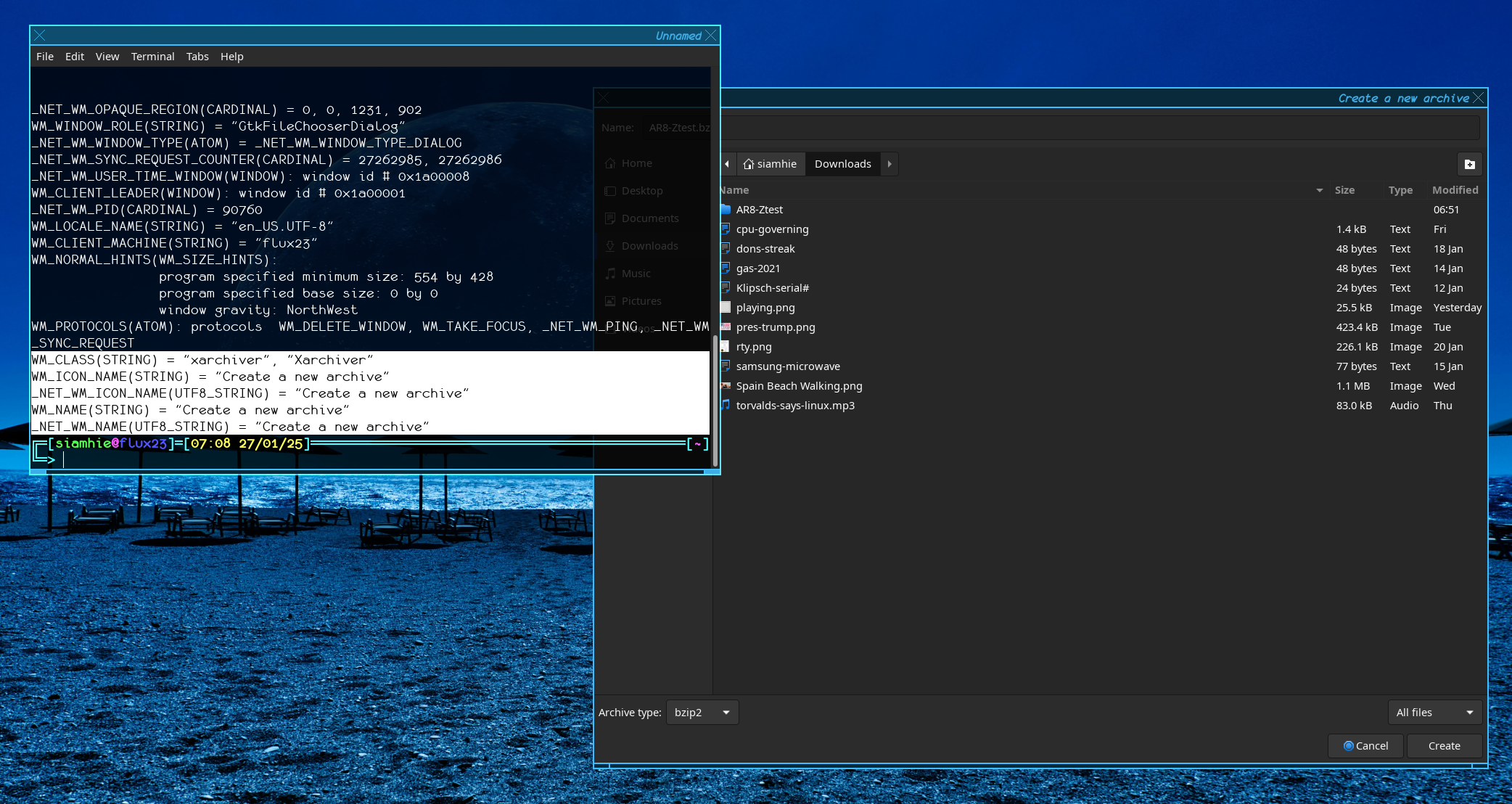Click the 1.1 MB size value
The width and height of the screenshot is (1512, 804).
click(x=1353, y=386)
